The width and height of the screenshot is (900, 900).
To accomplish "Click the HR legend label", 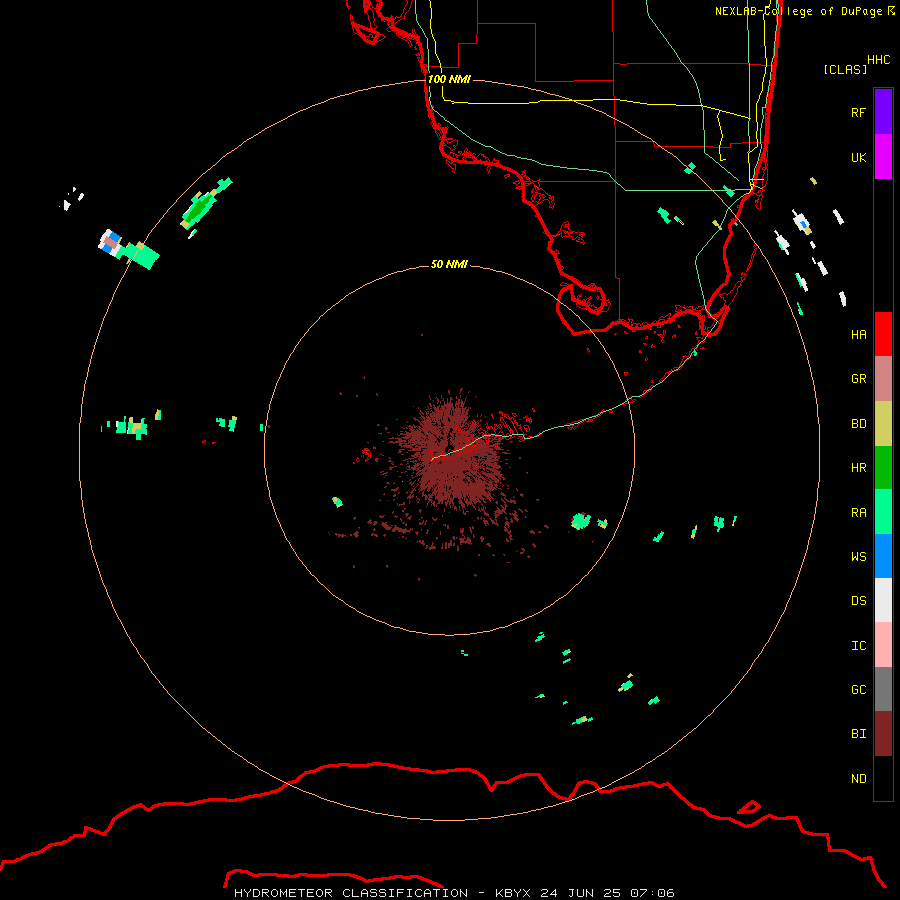I will point(858,468).
